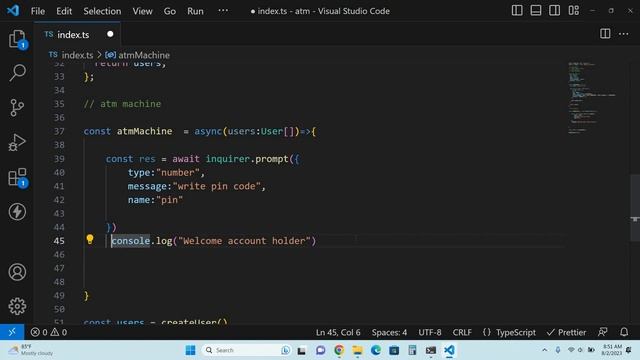Click the remote window indicator in the status bar
Image resolution: width=640 pixels, height=360 pixels.
(12, 332)
